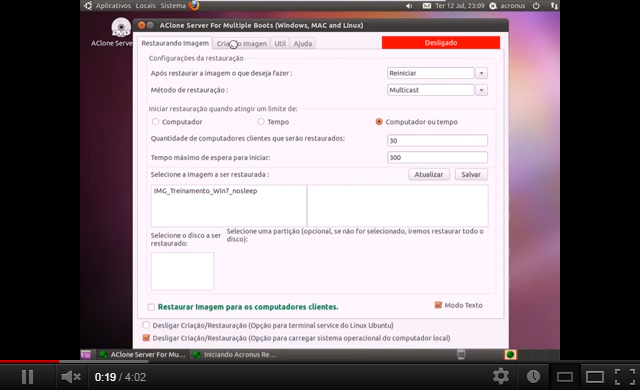
Task: Go fullscreen with the player's fullscreen icon
Action: coord(625,377)
